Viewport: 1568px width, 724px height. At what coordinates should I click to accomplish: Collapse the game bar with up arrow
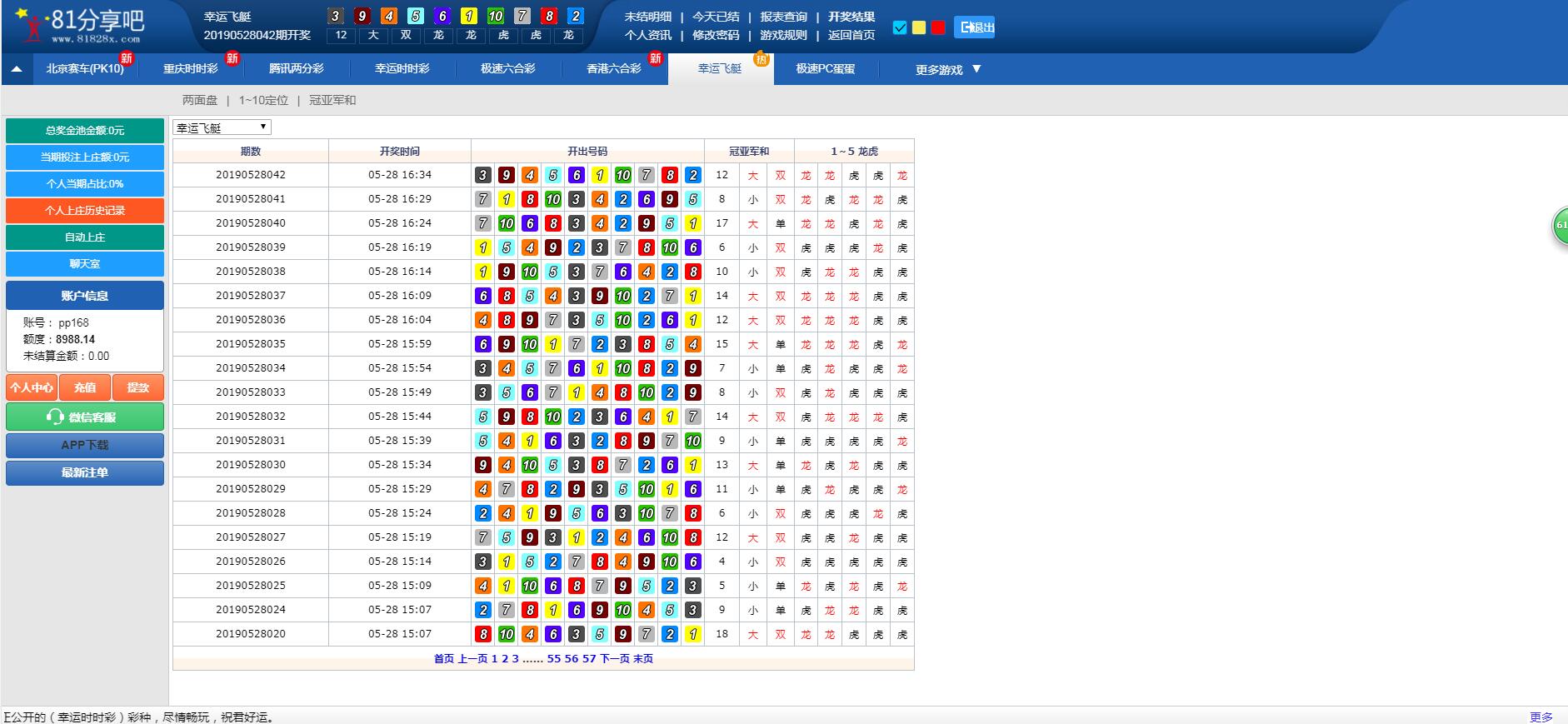pyautogui.click(x=17, y=69)
